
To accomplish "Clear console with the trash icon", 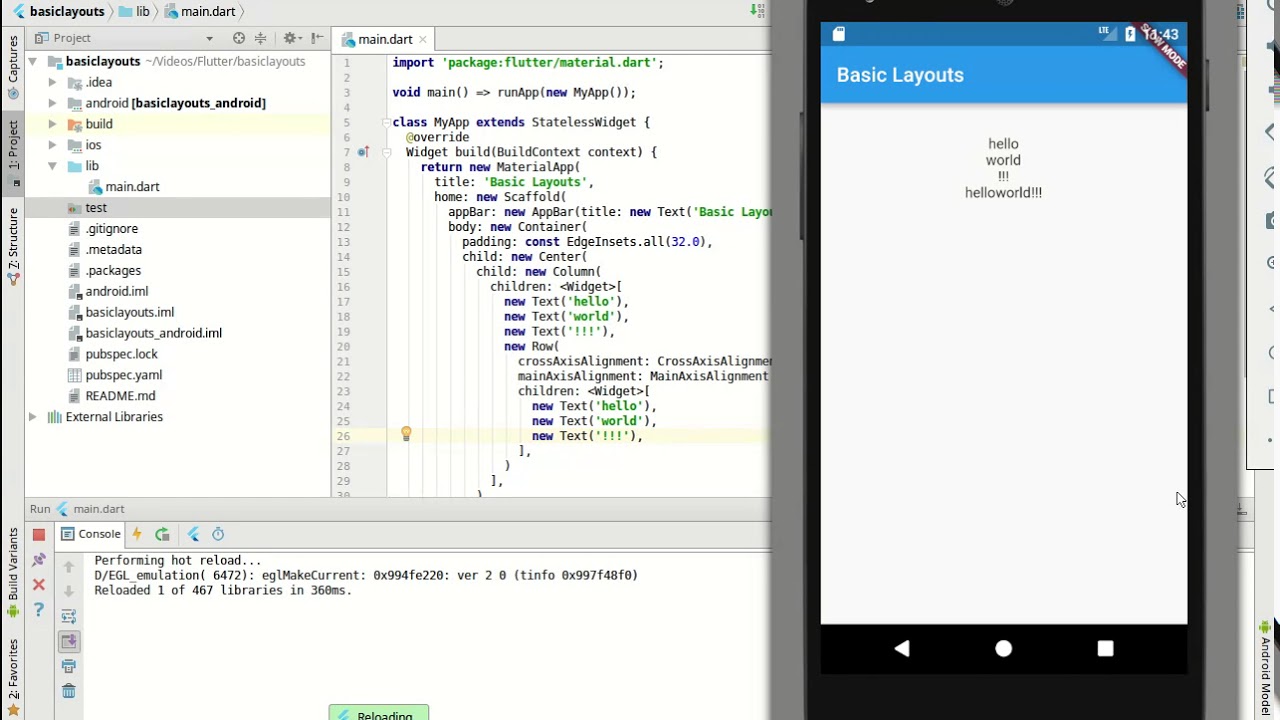I will [69, 691].
